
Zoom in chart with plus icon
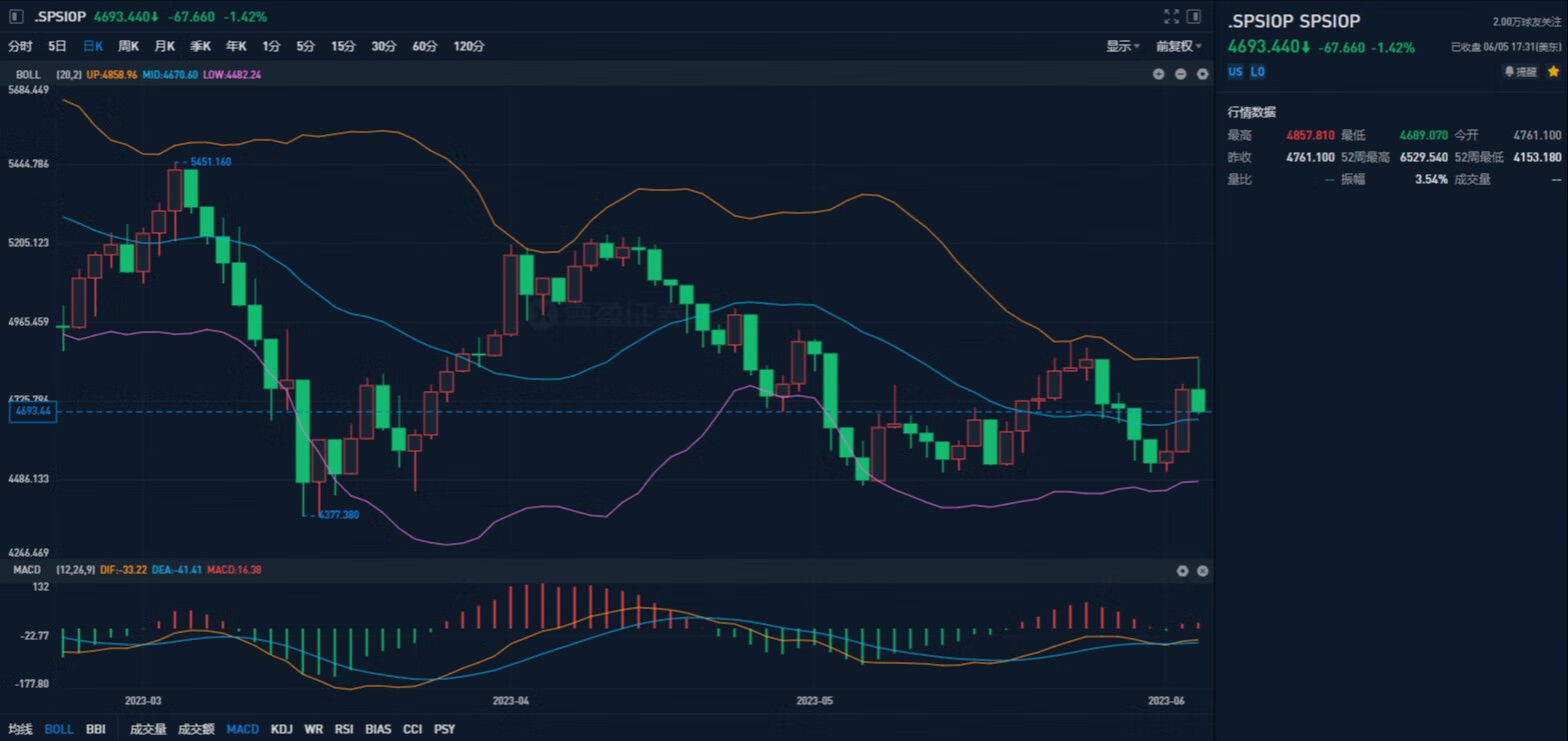(1158, 74)
